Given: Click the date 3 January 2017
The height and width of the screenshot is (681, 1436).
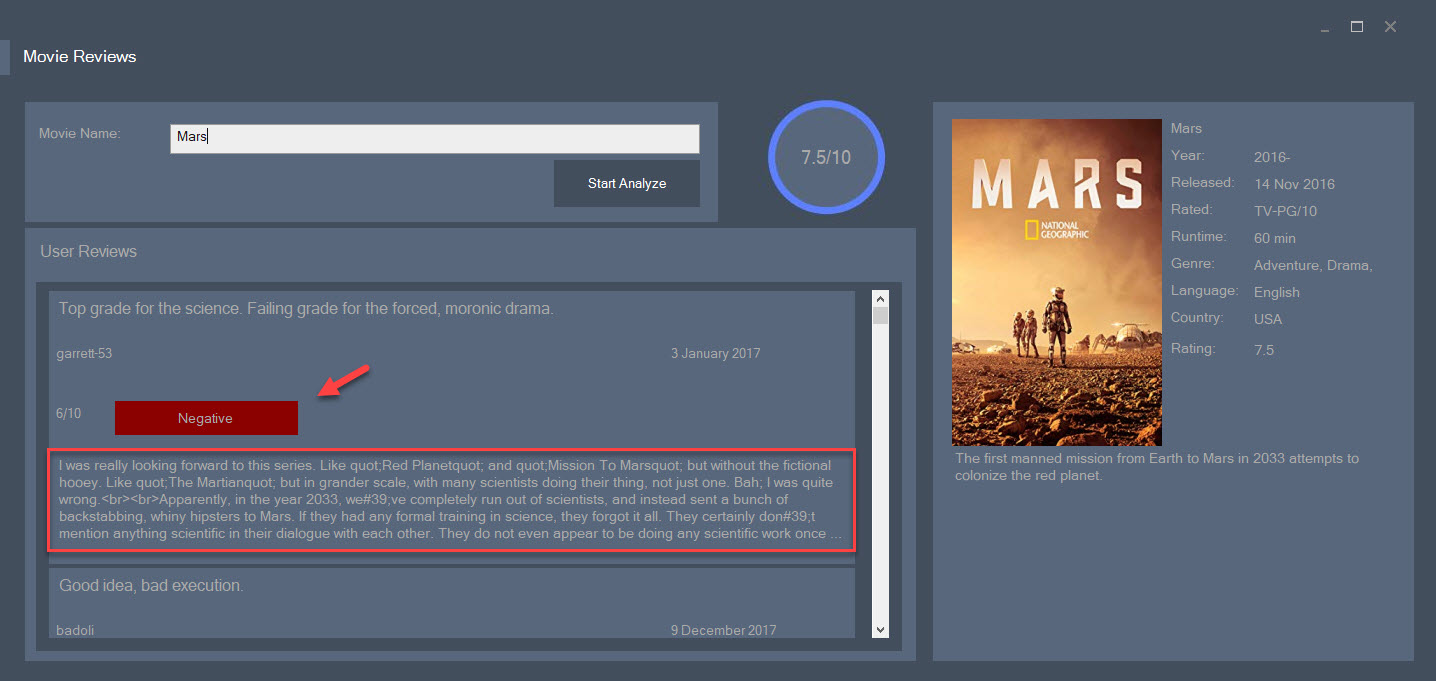Looking at the screenshot, I should pos(716,353).
